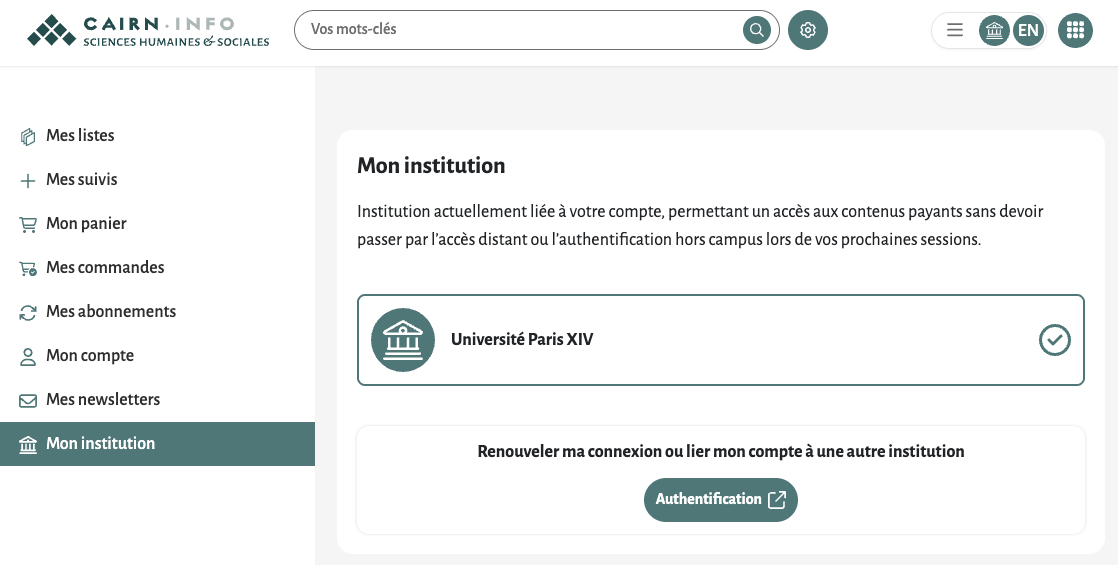Select the Université Paris XIV card
The height and width of the screenshot is (565, 1118).
pyautogui.click(x=721, y=340)
